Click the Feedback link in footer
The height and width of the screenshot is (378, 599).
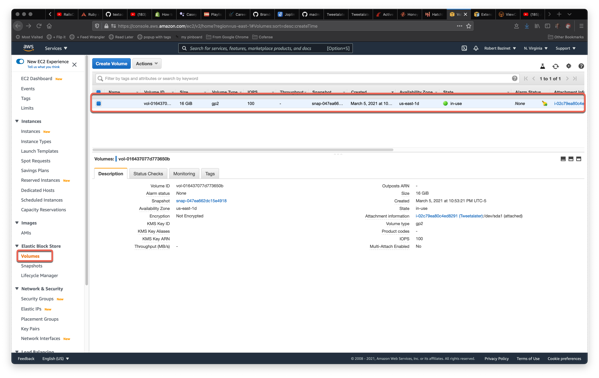(26, 359)
